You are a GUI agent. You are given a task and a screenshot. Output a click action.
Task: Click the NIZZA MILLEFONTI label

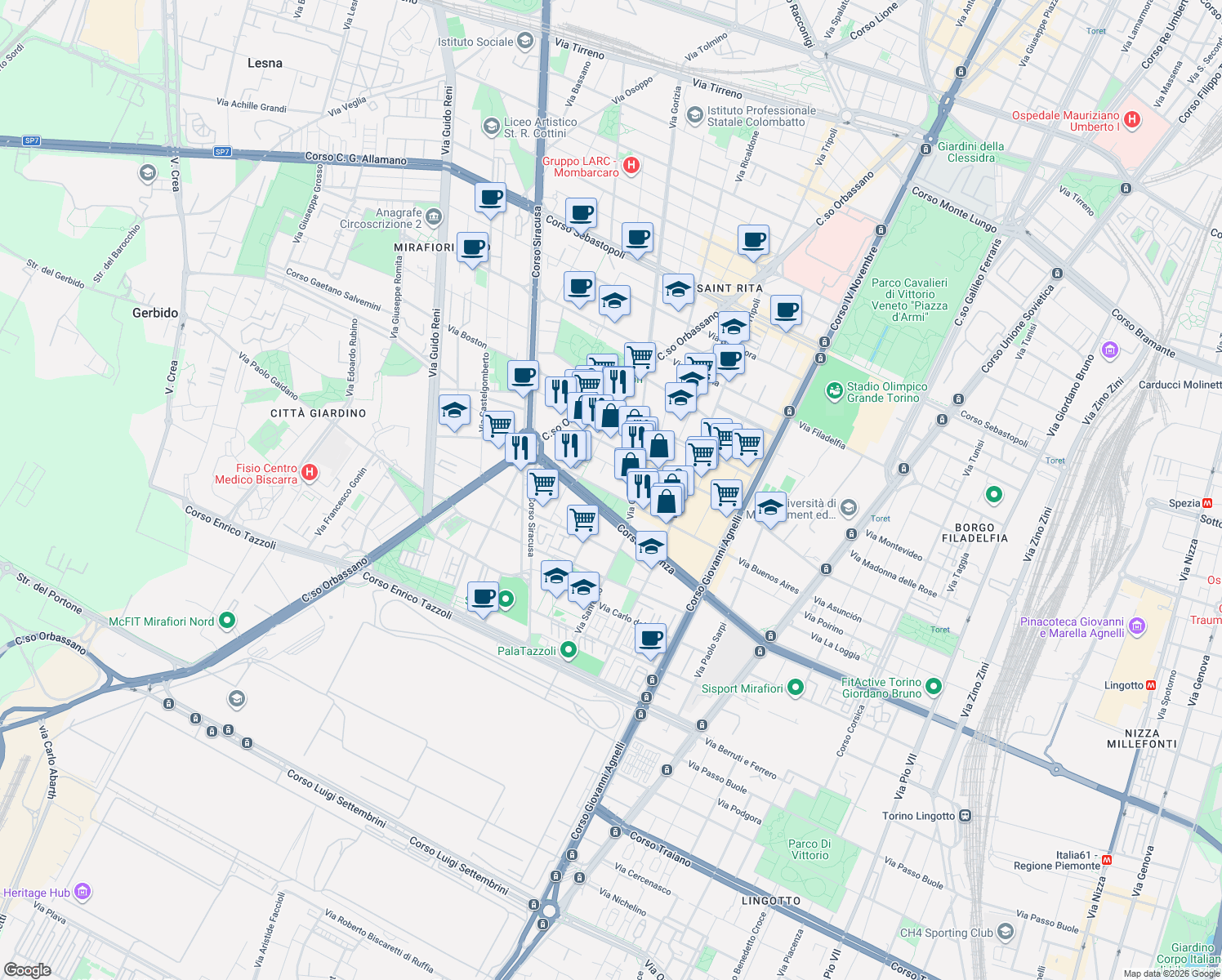coord(1142,738)
